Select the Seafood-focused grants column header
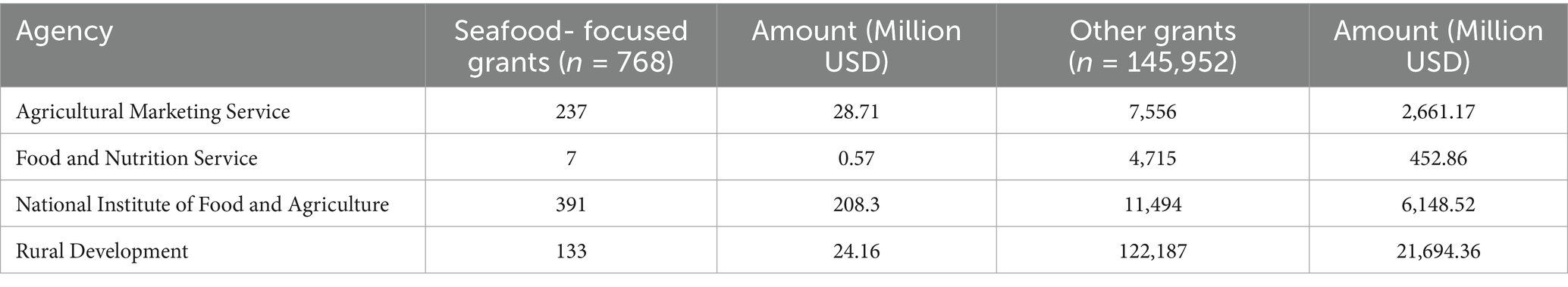1568x287 pixels. point(571,45)
